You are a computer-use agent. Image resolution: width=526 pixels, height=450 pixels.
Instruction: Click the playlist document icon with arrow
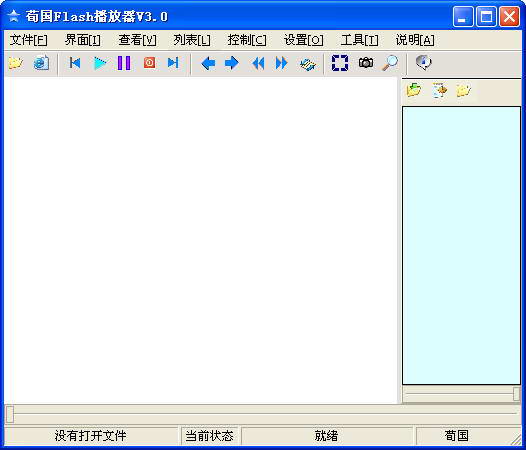[439, 90]
